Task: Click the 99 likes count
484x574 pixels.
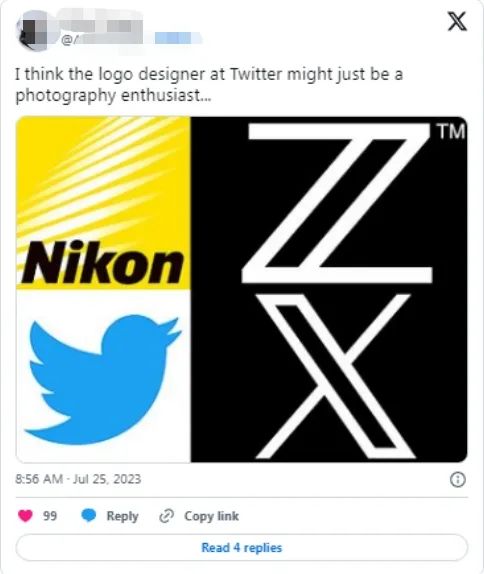Action: tap(50, 516)
